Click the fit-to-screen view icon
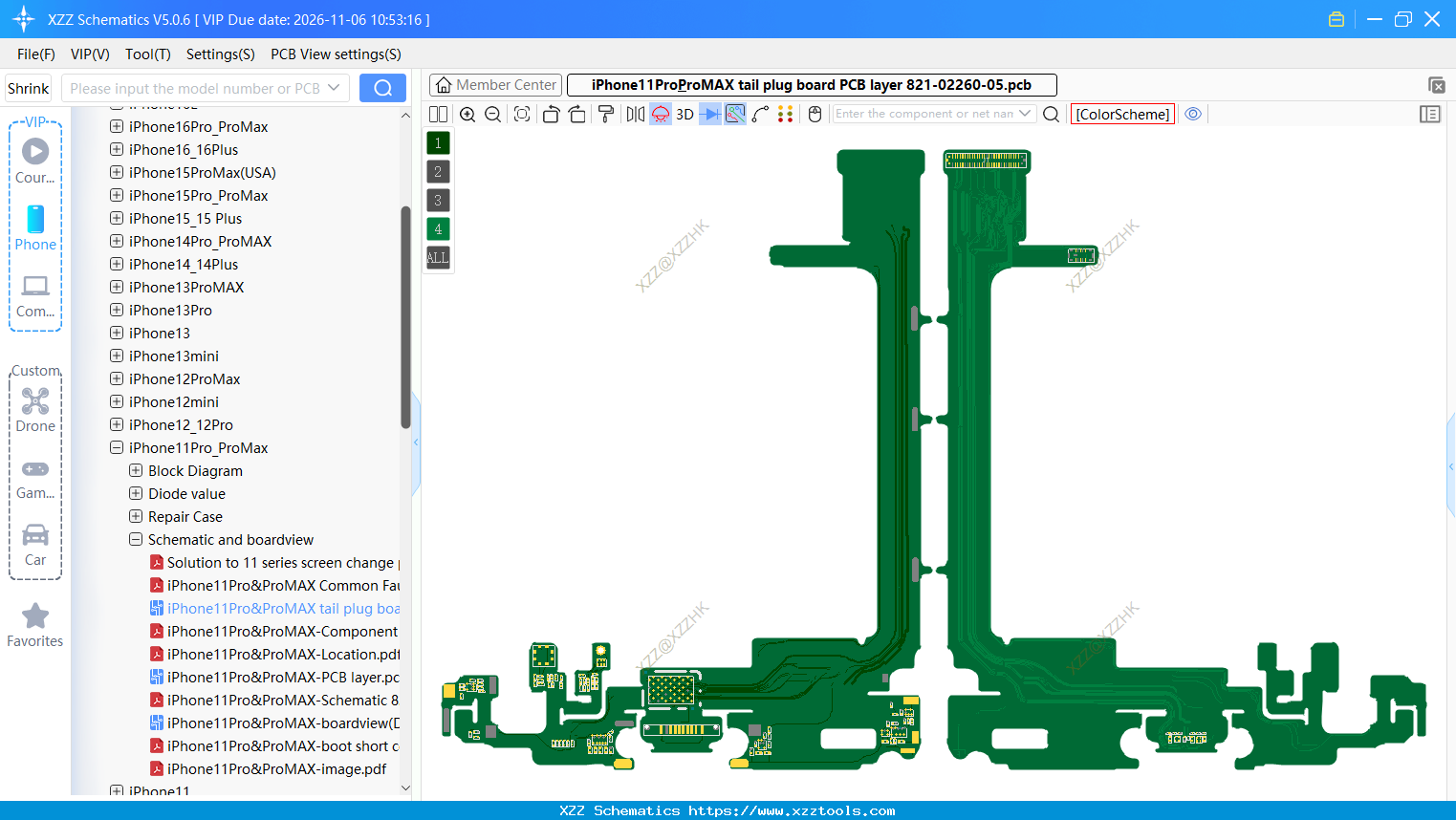 (x=522, y=115)
